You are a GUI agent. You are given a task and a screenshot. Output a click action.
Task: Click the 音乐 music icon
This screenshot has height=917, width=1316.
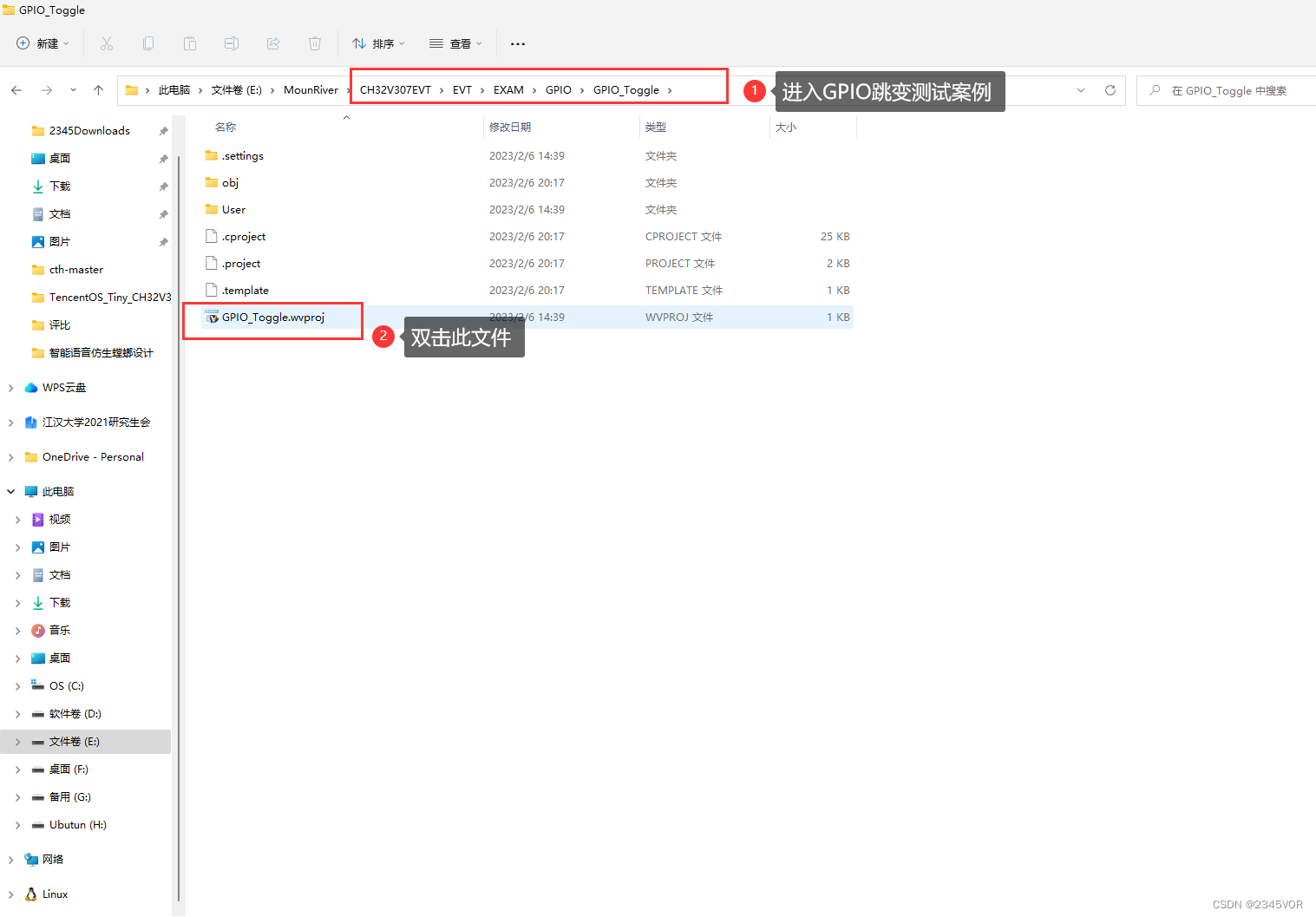38,631
